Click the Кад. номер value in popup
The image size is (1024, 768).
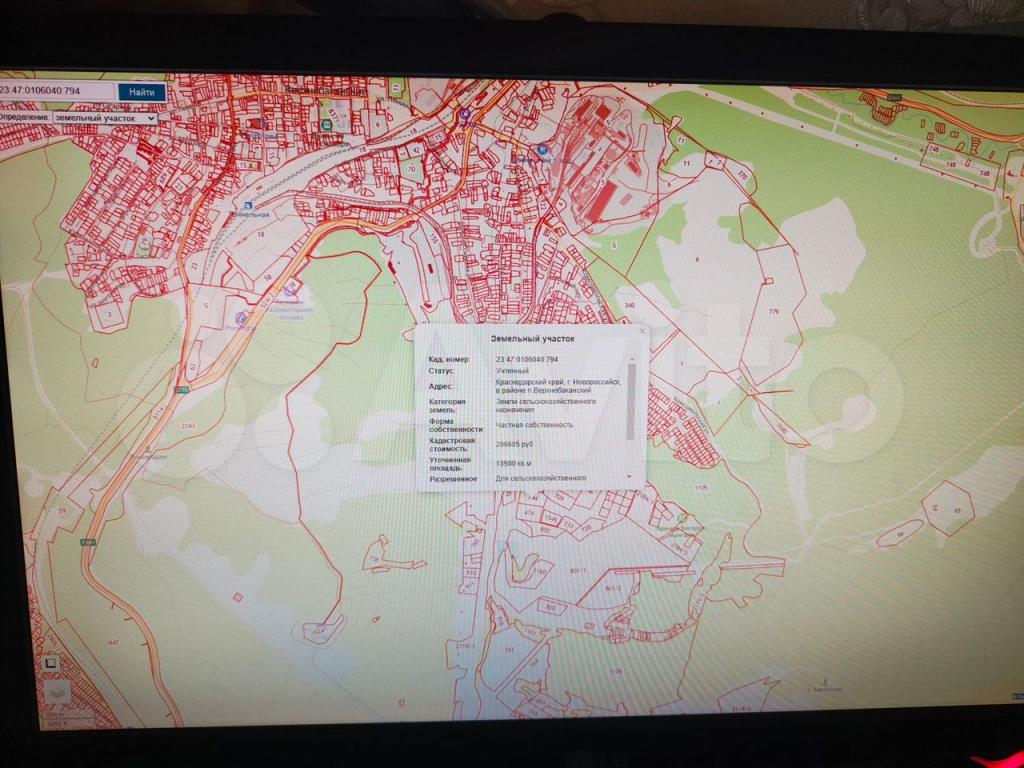pyautogui.click(x=527, y=358)
